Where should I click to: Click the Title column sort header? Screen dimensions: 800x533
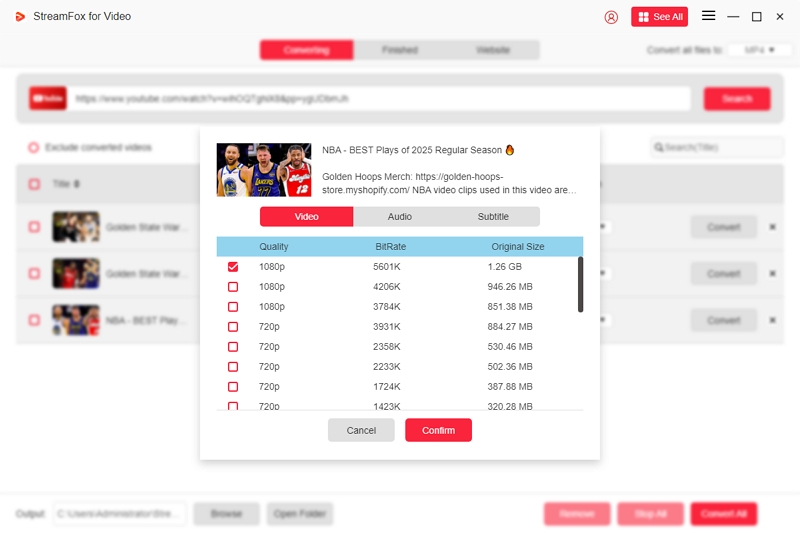tap(66, 184)
